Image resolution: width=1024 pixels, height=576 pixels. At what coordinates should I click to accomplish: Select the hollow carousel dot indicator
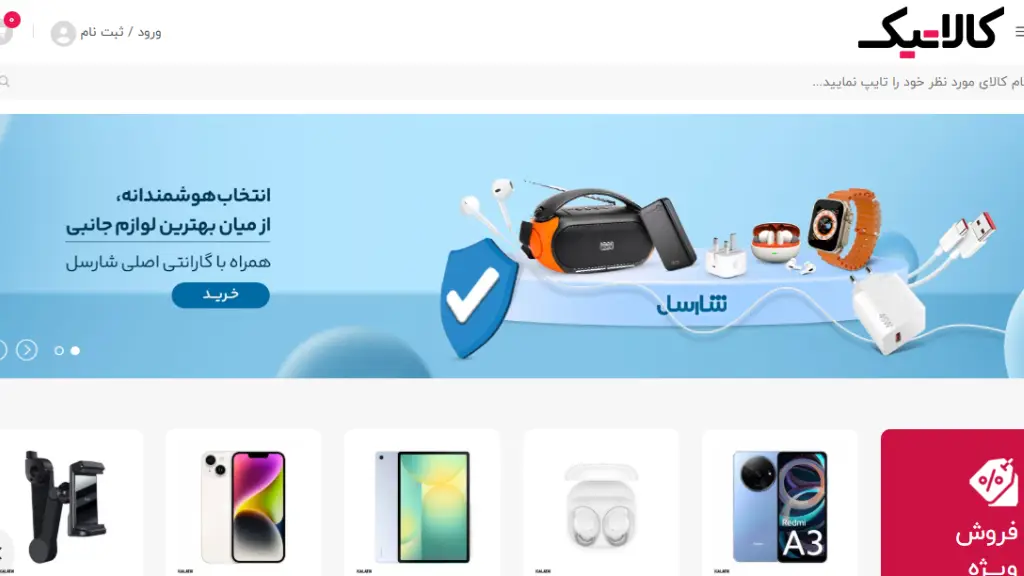[x=59, y=351]
